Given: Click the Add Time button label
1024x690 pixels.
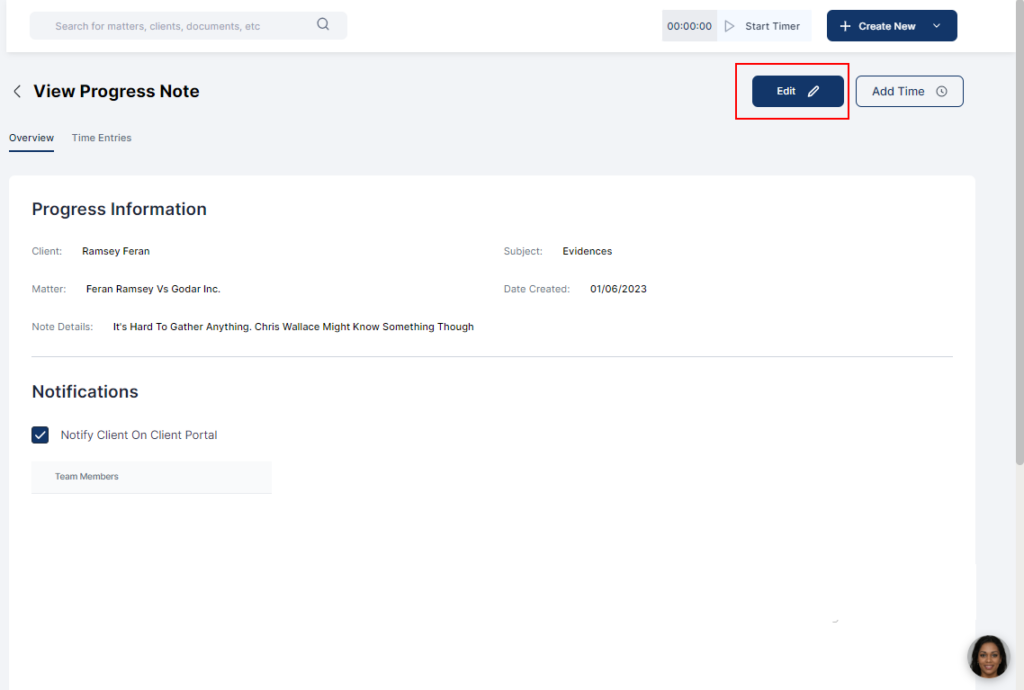Looking at the screenshot, I should click(898, 91).
